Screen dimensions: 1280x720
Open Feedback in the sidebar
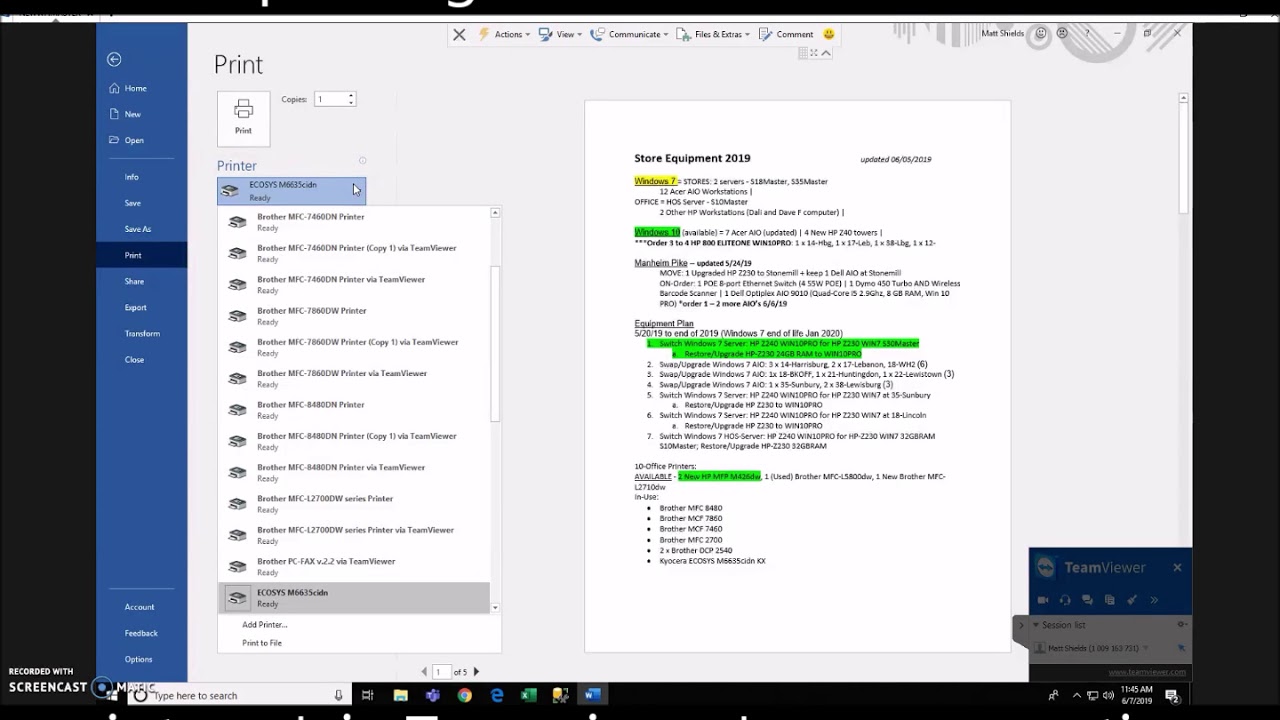(x=141, y=633)
